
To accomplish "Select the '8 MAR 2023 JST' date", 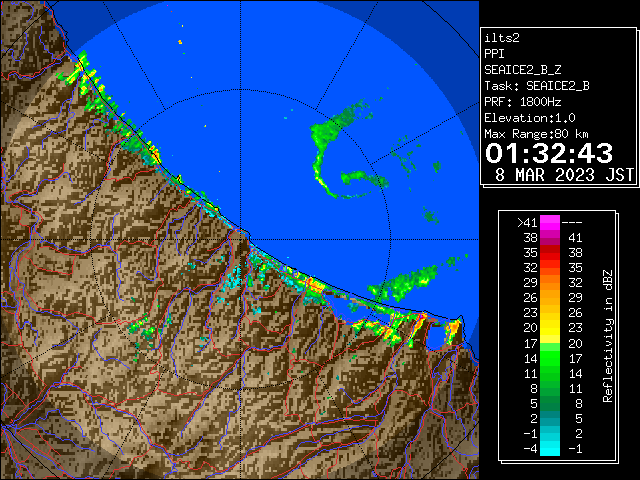I will point(564,175).
